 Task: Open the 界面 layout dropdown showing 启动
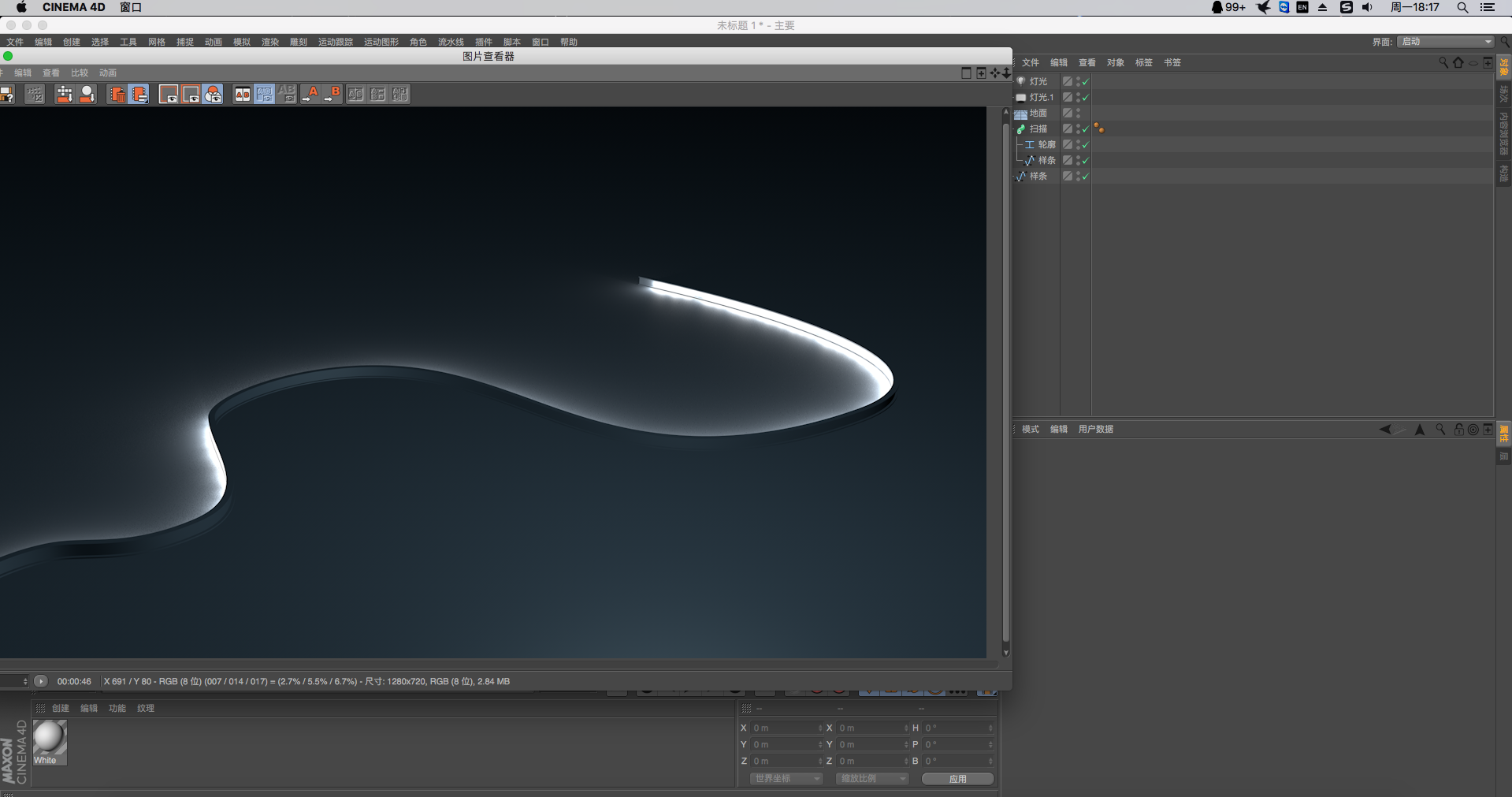[1446, 42]
